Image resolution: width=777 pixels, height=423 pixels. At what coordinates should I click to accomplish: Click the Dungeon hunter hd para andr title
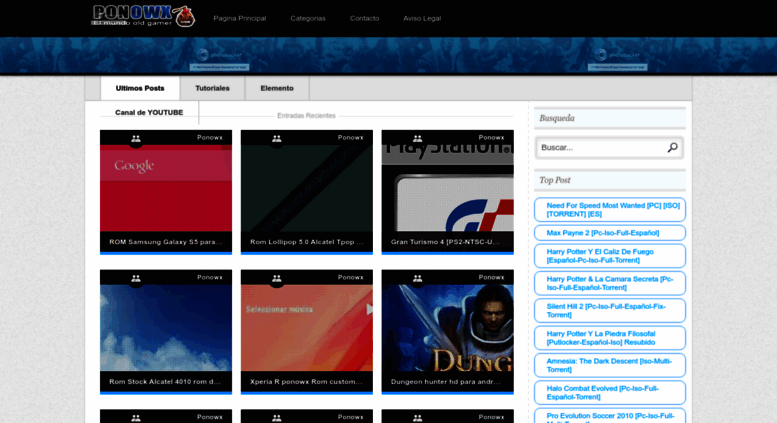tap(445, 381)
